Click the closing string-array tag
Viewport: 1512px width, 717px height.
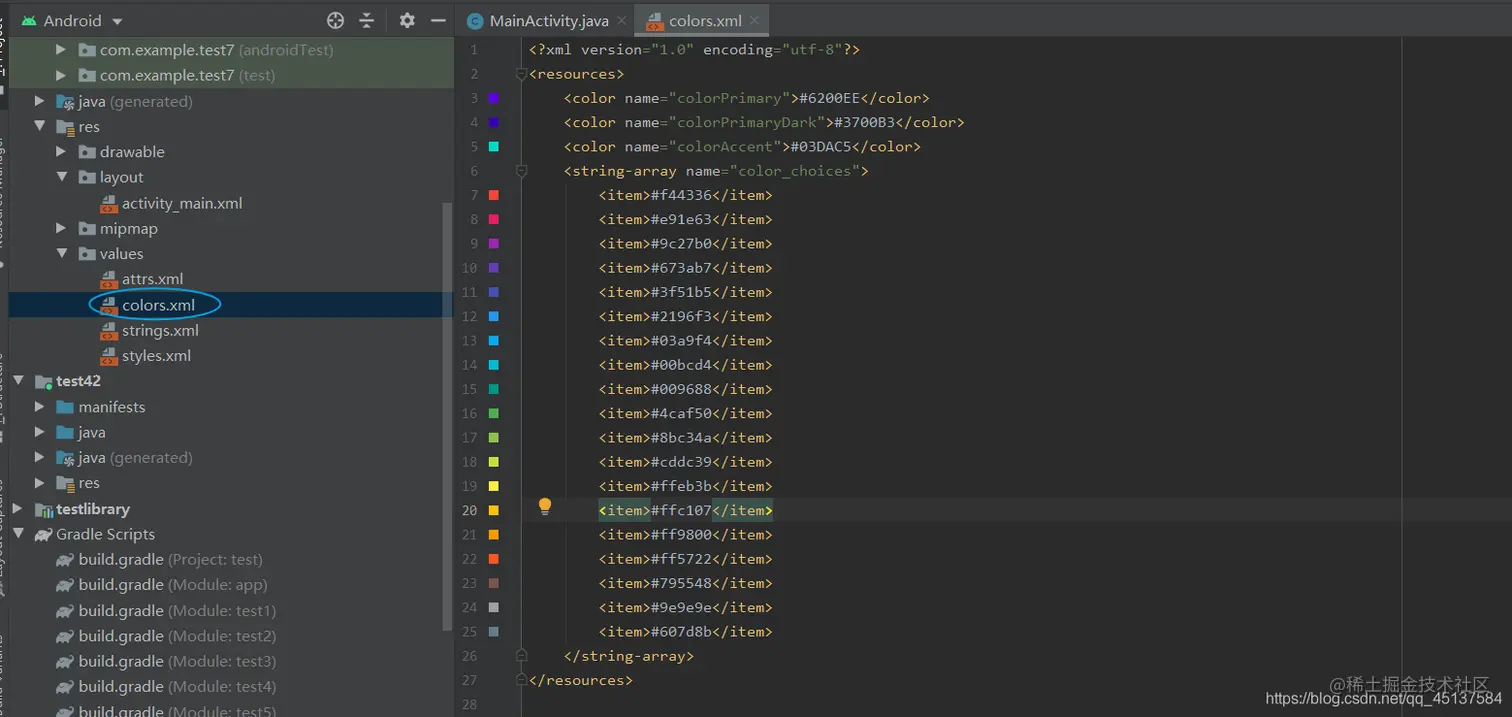point(629,656)
